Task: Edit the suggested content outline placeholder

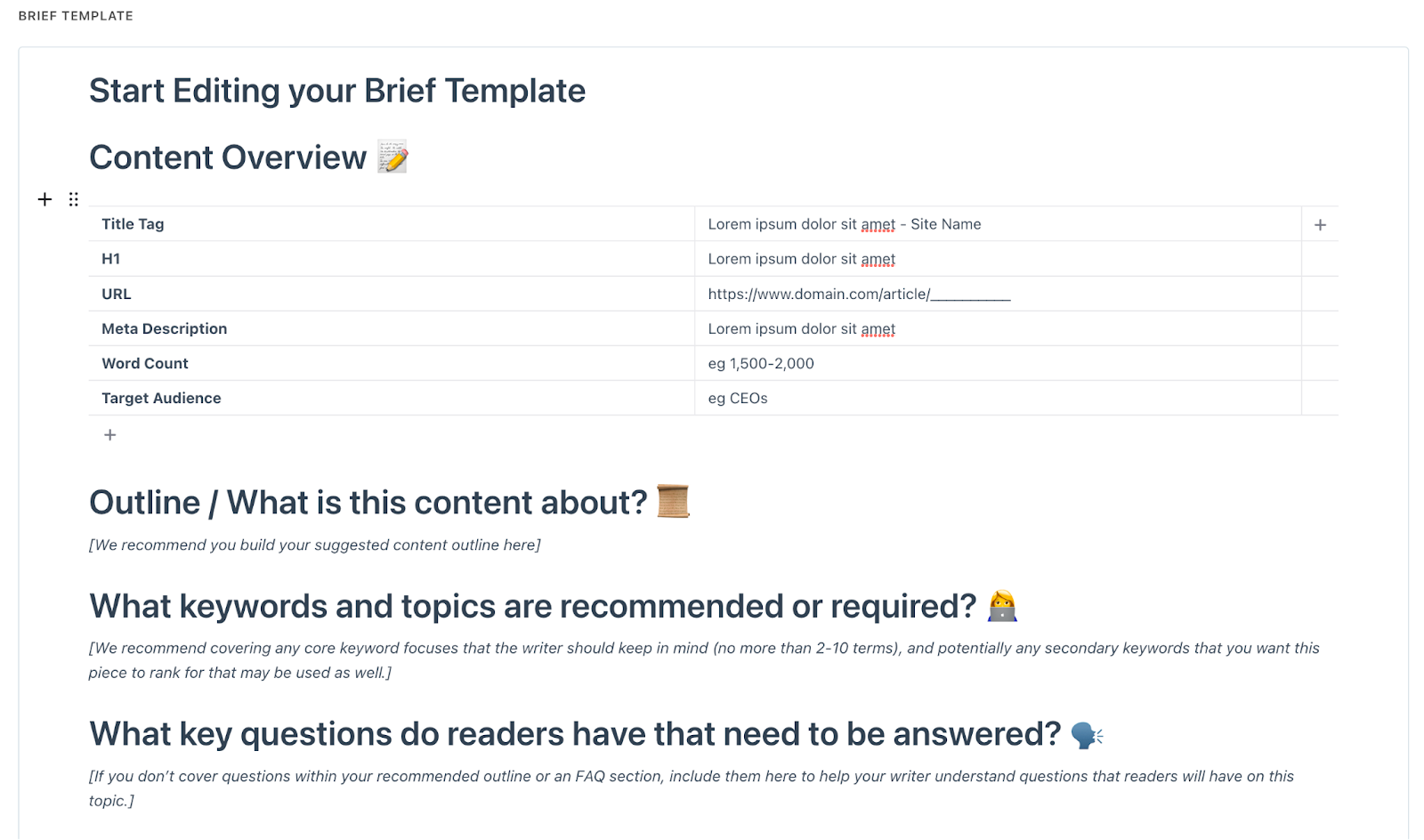Action: click(315, 545)
